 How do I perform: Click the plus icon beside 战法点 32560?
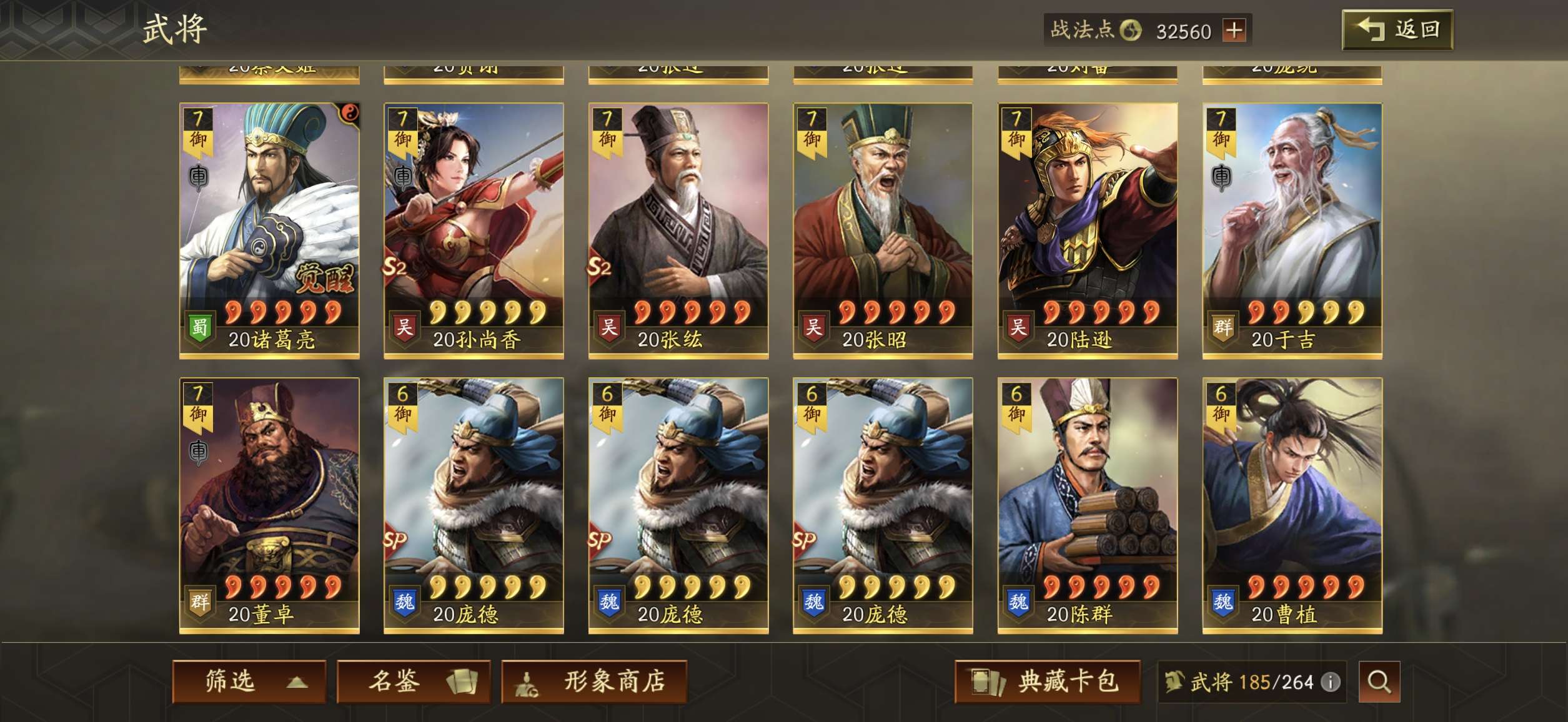coord(1234,30)
